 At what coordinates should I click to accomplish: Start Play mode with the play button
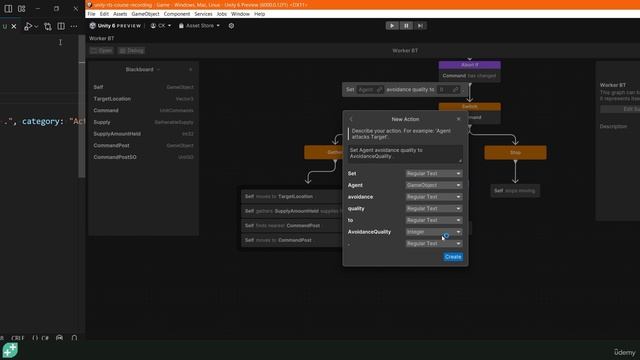pos(392,26)
